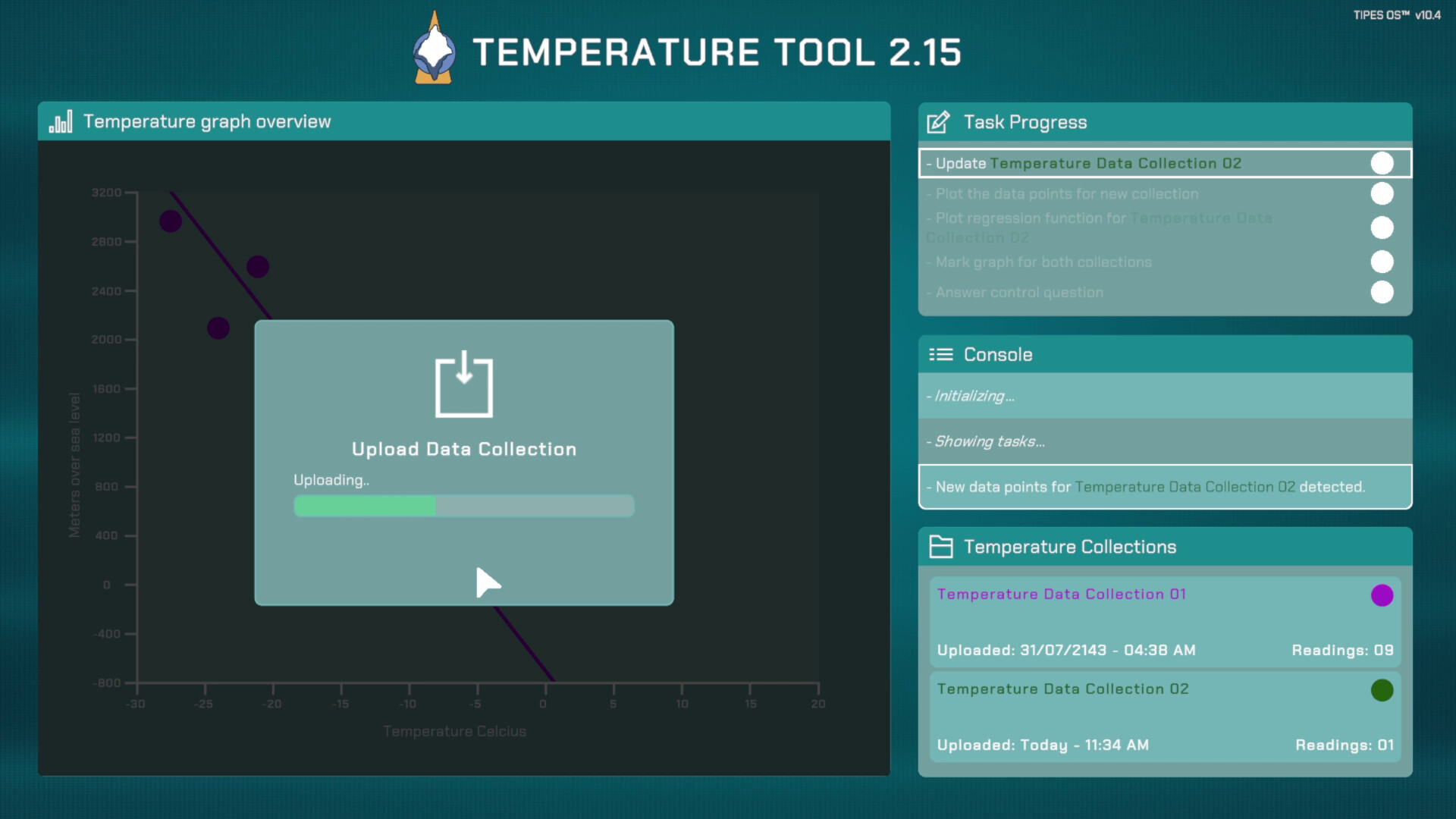Click the green status dot for Collection 02
Image resolution: width=1456 pixels, height=819 pixels.
1382,690
